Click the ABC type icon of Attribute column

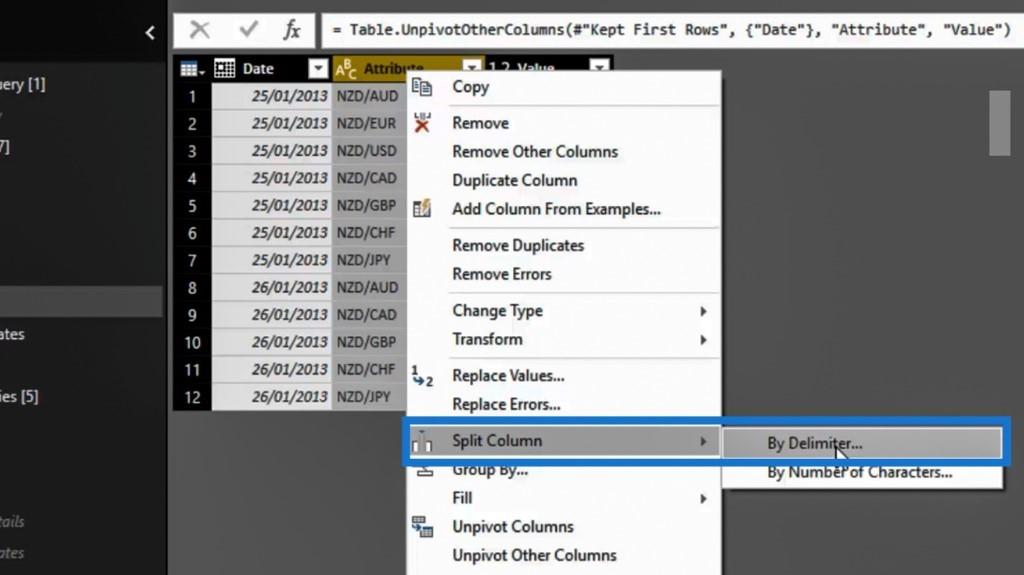tap(346, 69)
